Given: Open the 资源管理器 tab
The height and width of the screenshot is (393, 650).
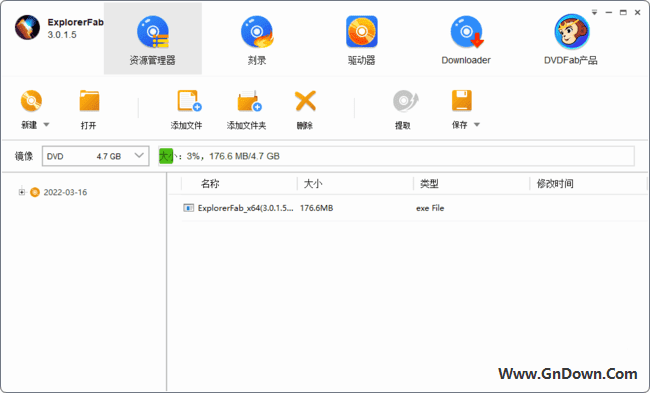Looking at the screenshot, I should 153,39.
